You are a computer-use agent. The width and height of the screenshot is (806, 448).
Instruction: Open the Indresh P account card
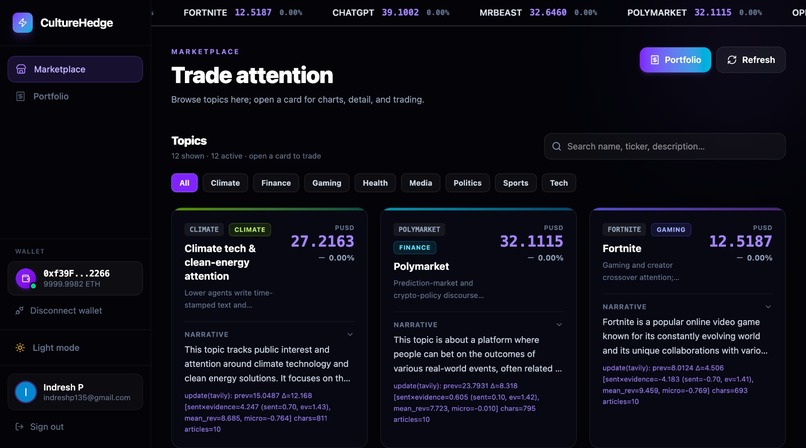coord(75,392)
